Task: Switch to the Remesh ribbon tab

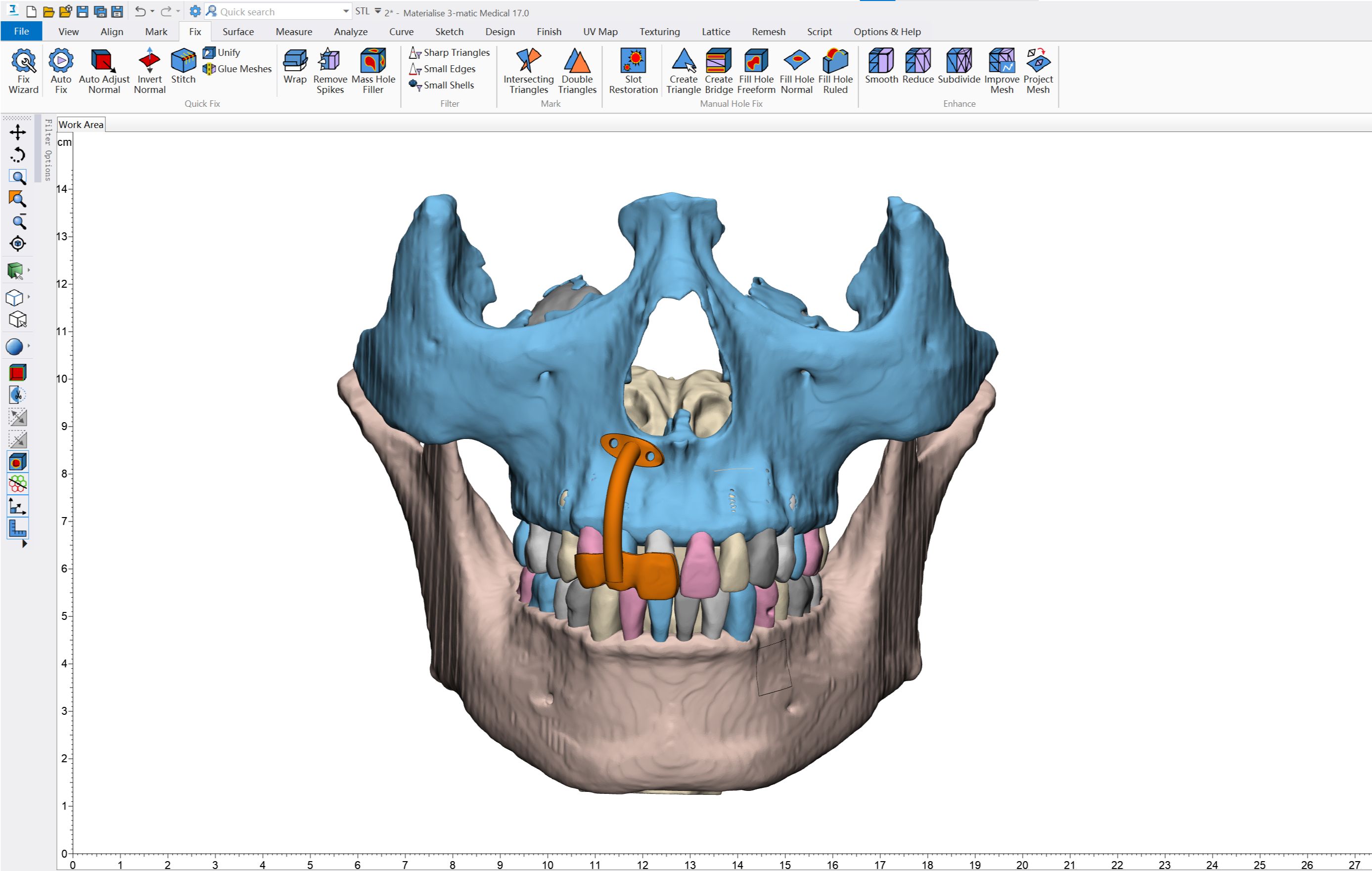Action: click(768, 32)
